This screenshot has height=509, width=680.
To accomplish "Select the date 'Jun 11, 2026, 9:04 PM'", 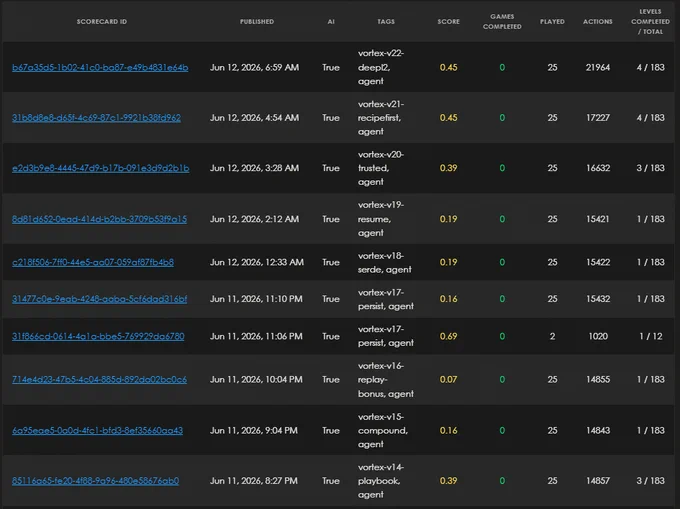I will [x=254, y=430].
